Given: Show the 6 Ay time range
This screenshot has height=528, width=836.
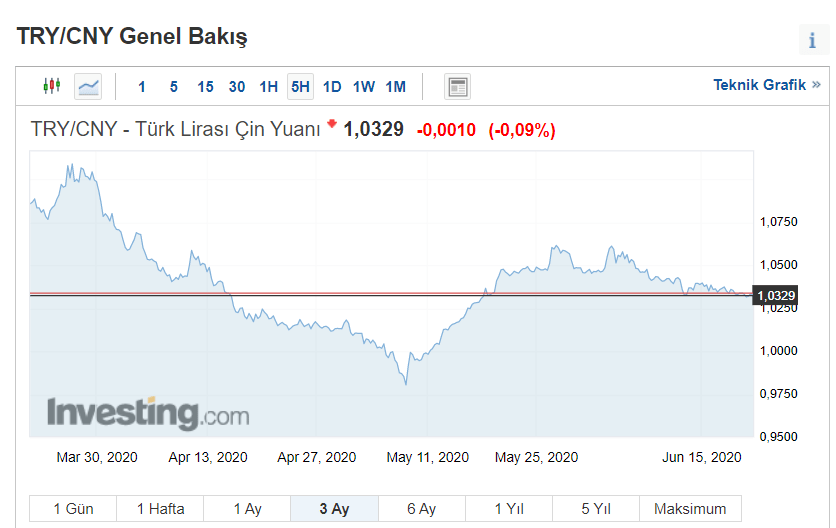Looking at the screenshot, I should click(421, 509).
